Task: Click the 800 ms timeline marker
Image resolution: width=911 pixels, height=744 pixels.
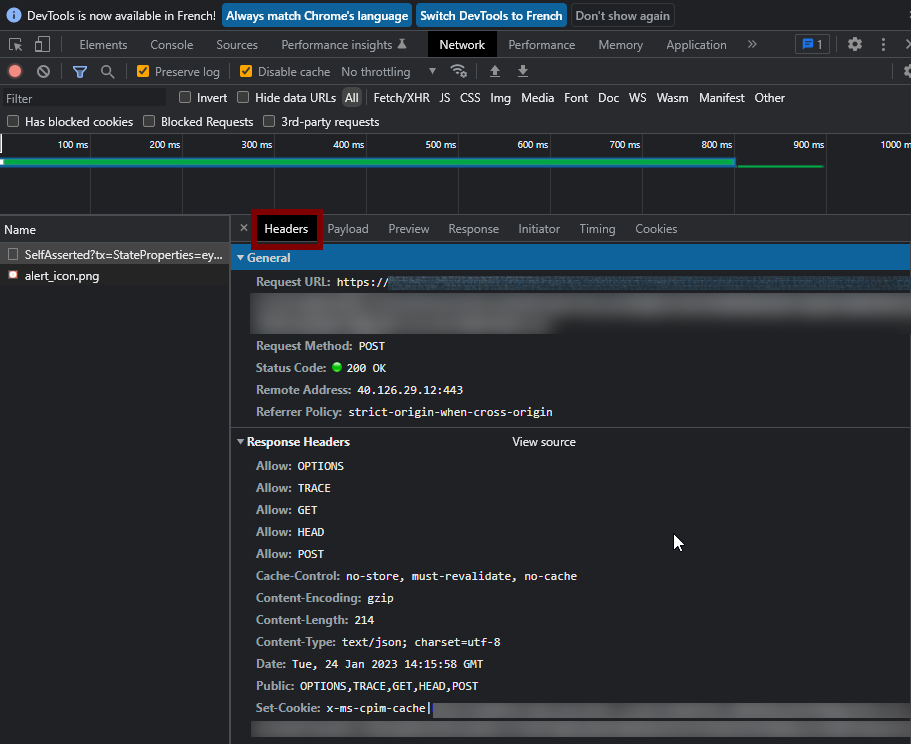Action: (x=716, y=145)
